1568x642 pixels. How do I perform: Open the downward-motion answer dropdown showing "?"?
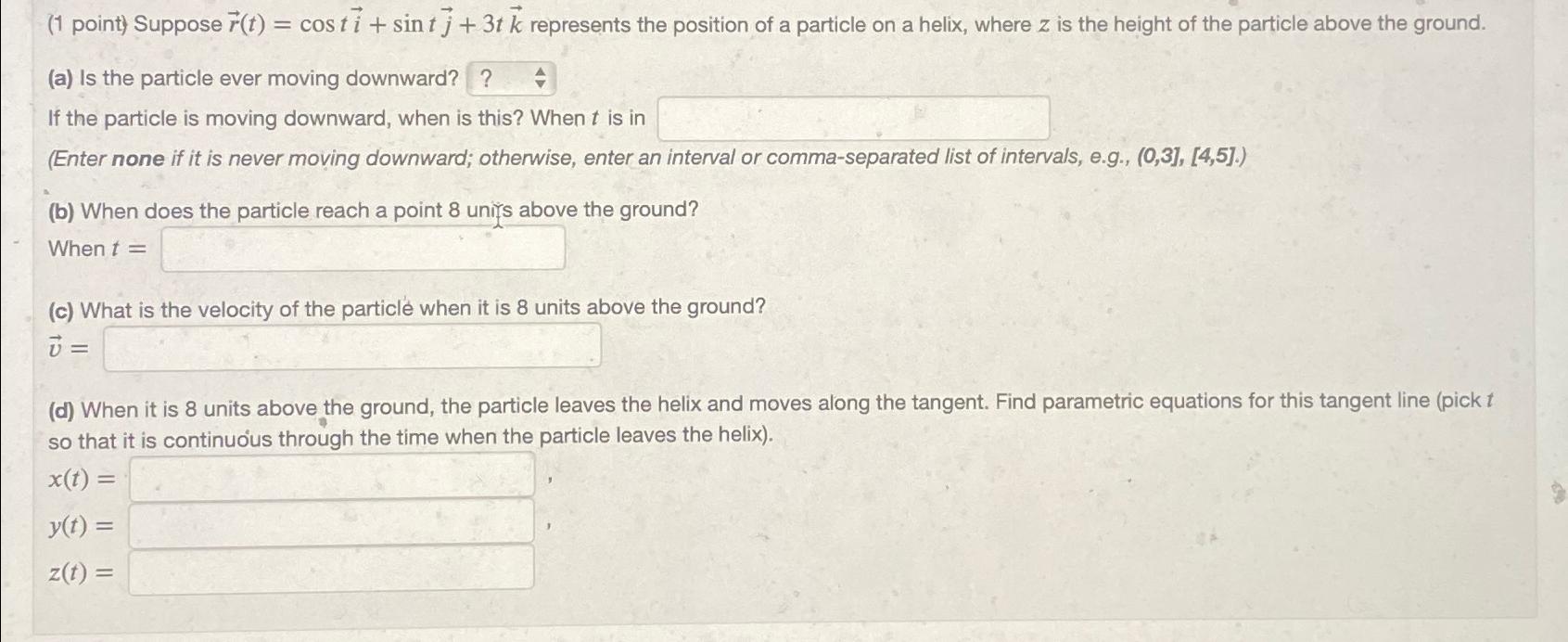click(x=510, y=78)
